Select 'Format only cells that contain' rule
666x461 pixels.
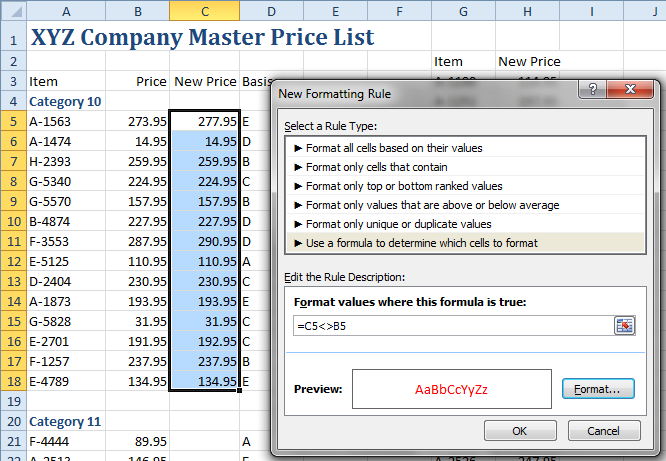(x=376, y=167)
